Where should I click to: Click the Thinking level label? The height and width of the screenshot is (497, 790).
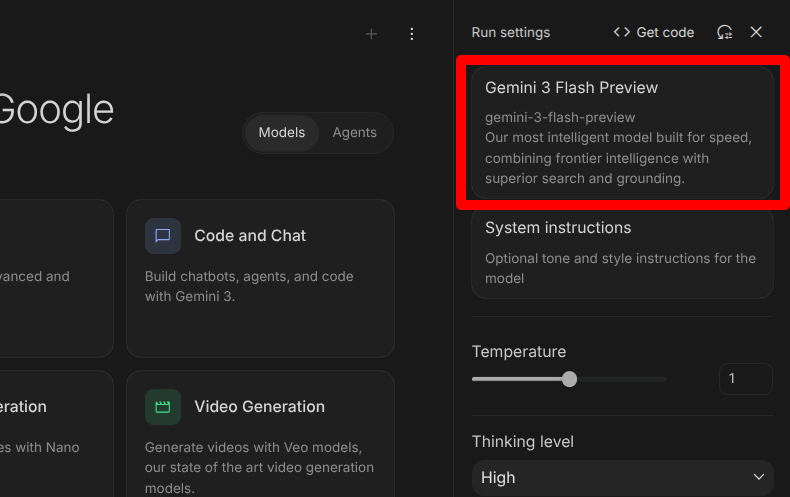(523, 442)
